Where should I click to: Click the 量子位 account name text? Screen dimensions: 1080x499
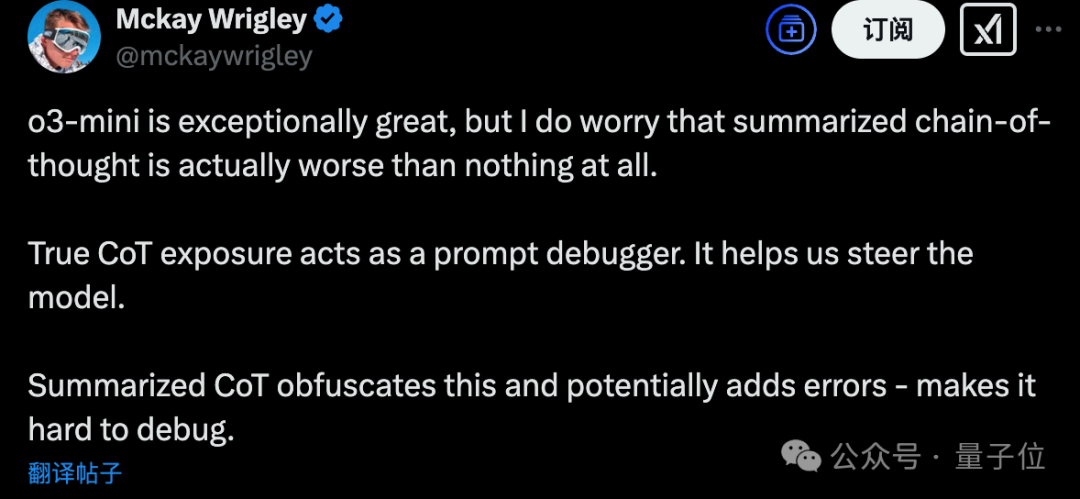tap(1000, 456)
